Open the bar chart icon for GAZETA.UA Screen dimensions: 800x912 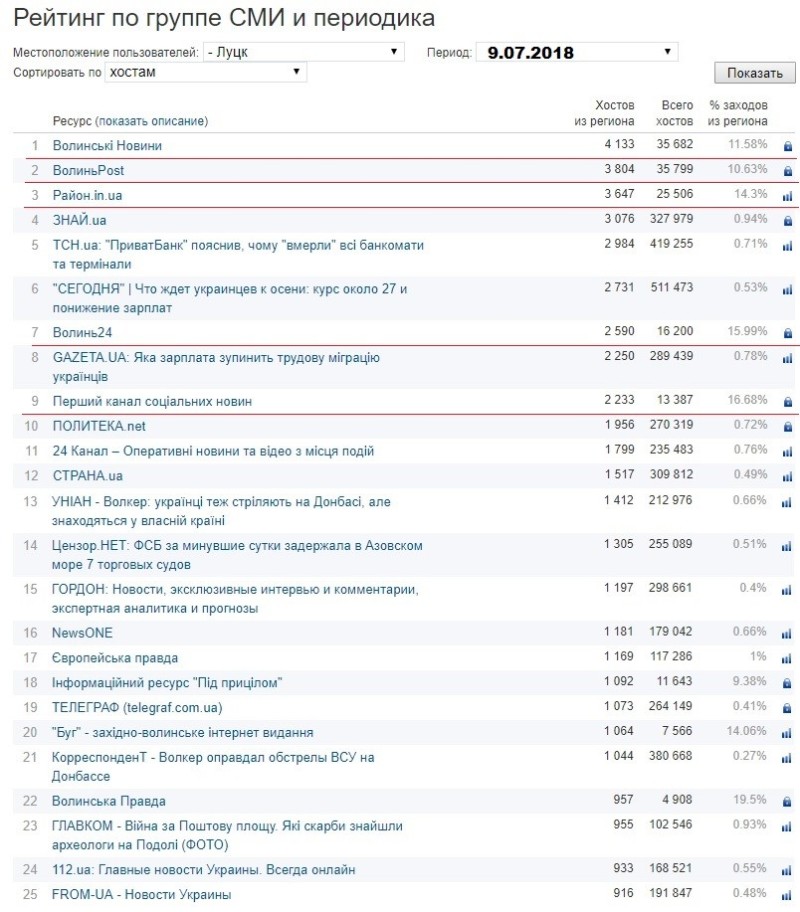point(787,358)
